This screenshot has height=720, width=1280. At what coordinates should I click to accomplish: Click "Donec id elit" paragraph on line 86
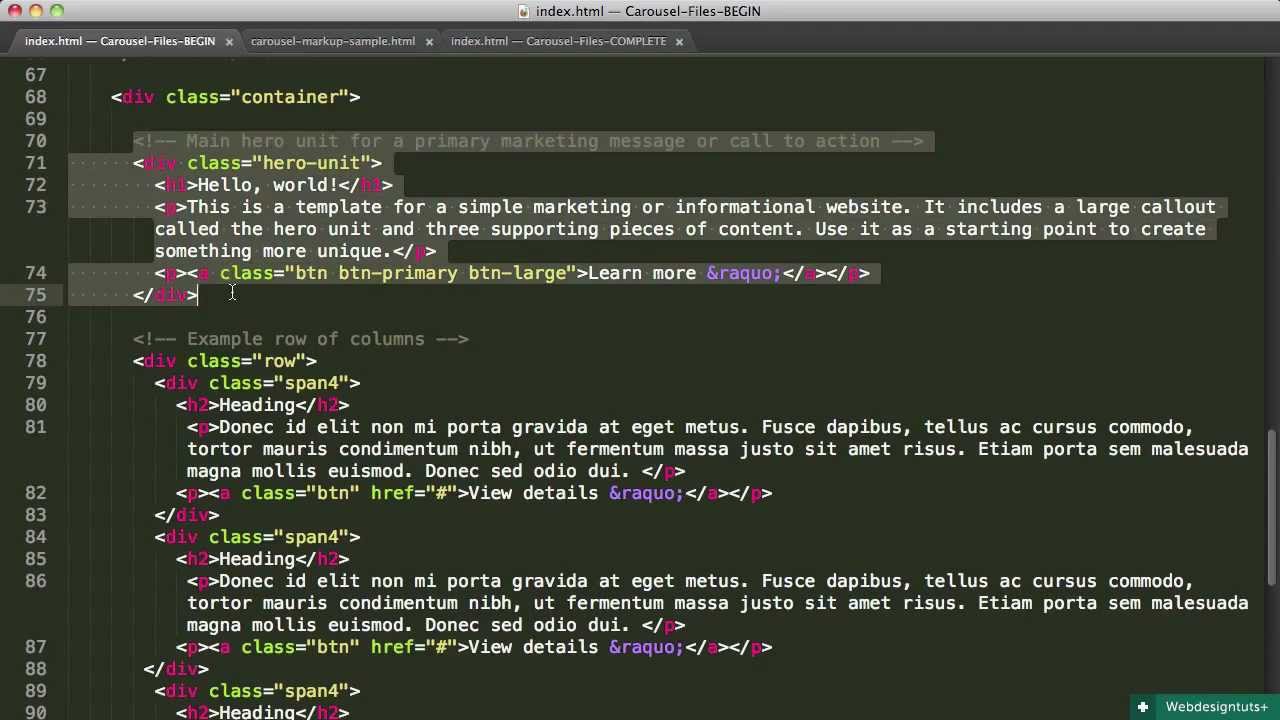717,603
